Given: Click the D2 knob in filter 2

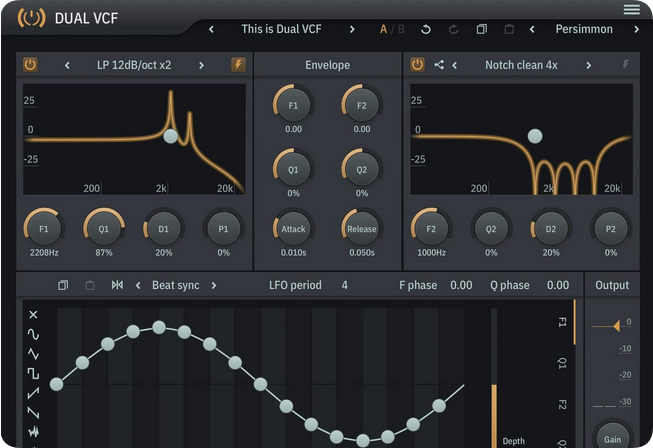Looking at the screenshot, I should [551, 229].
